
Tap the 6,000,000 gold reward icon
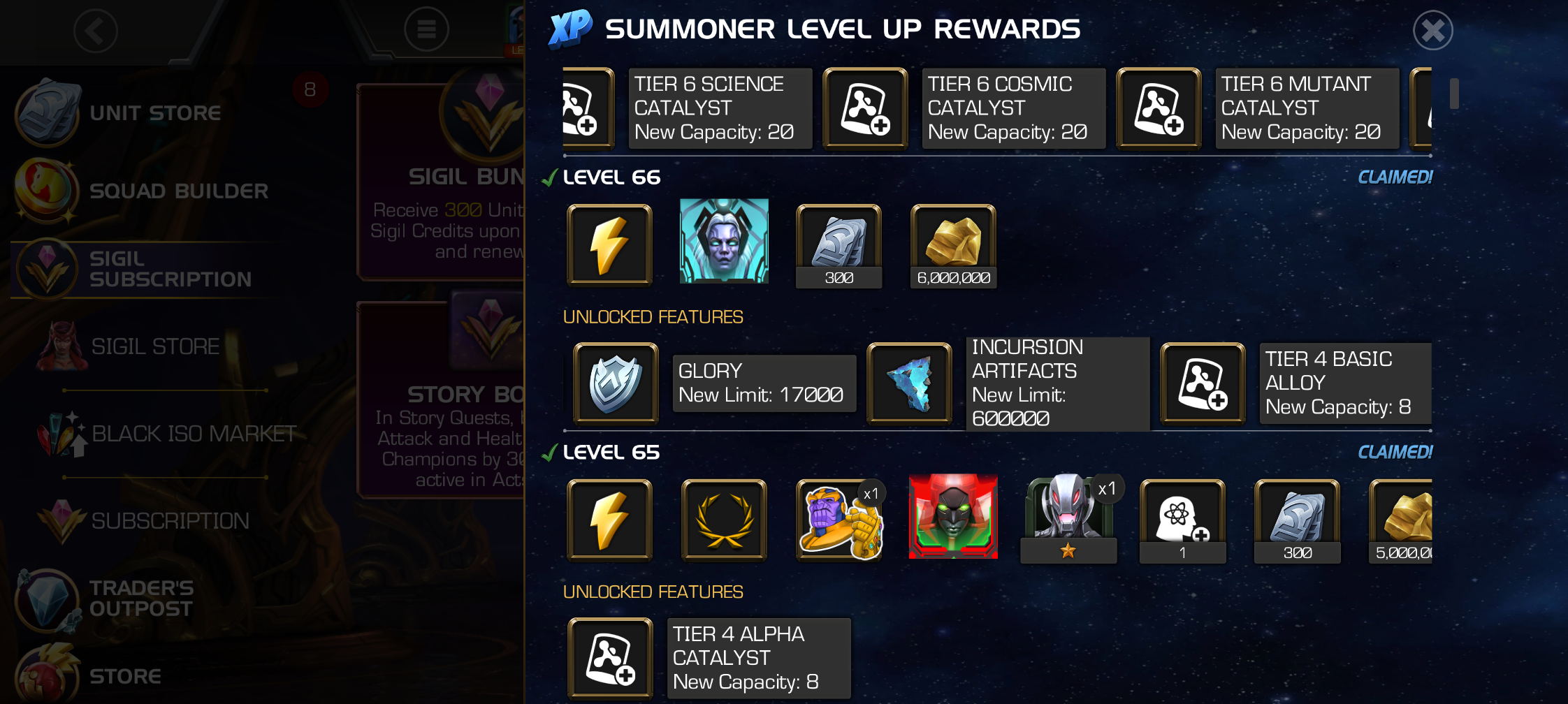tap(954, 247)
